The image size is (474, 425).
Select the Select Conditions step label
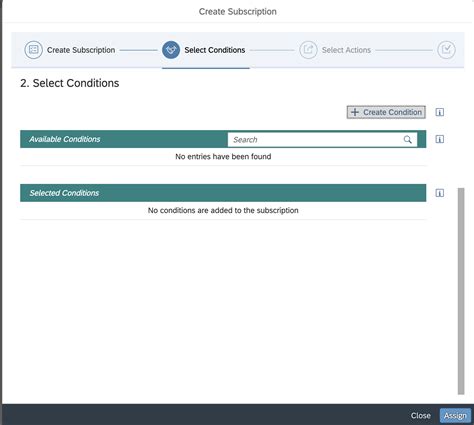coord(215,50)
